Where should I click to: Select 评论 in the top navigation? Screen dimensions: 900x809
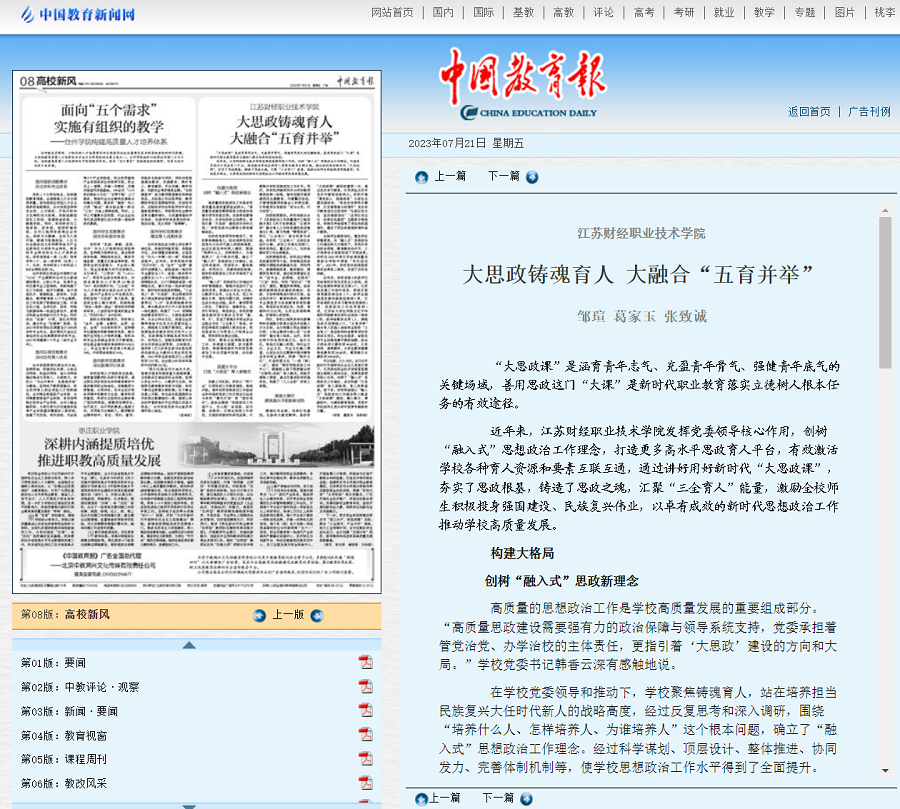pos(604,13)
